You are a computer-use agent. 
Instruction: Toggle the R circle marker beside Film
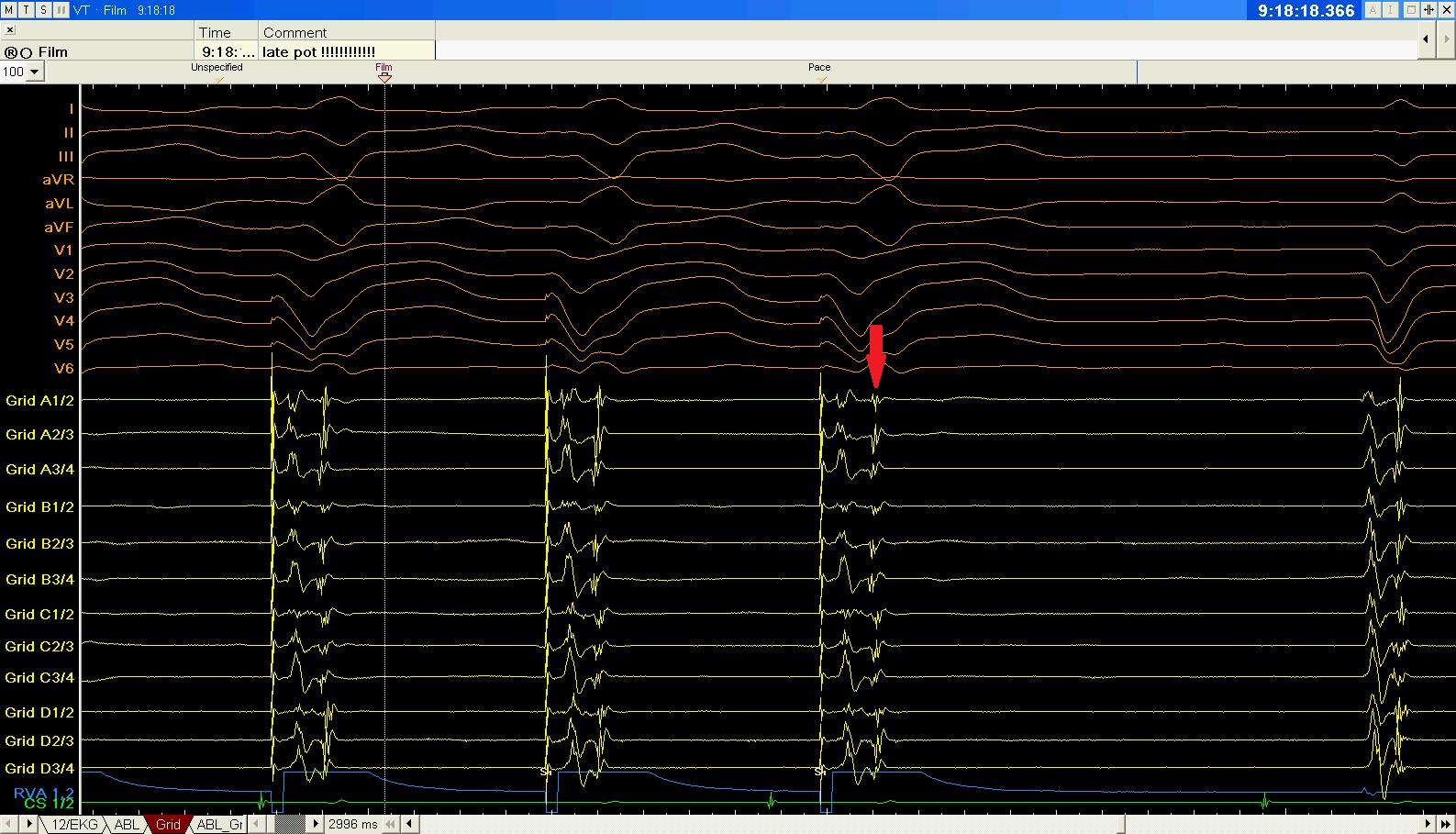[x=11, y=53]
